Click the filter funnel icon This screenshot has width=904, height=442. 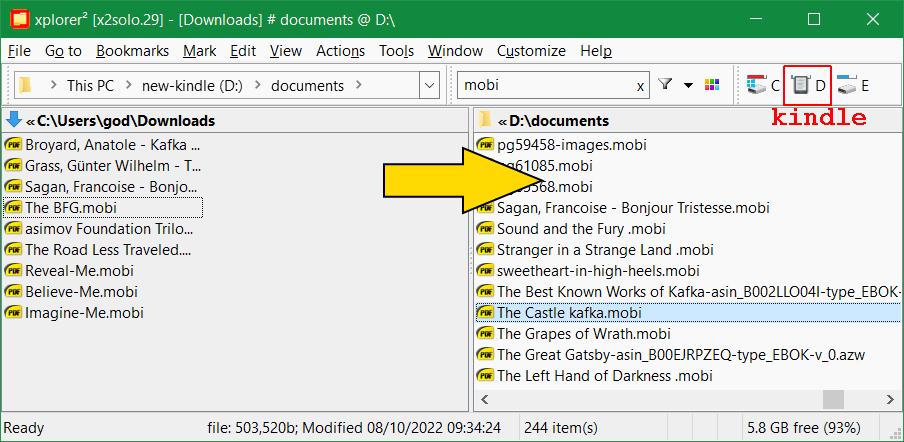pyautogui.click(x=665, y=86)
